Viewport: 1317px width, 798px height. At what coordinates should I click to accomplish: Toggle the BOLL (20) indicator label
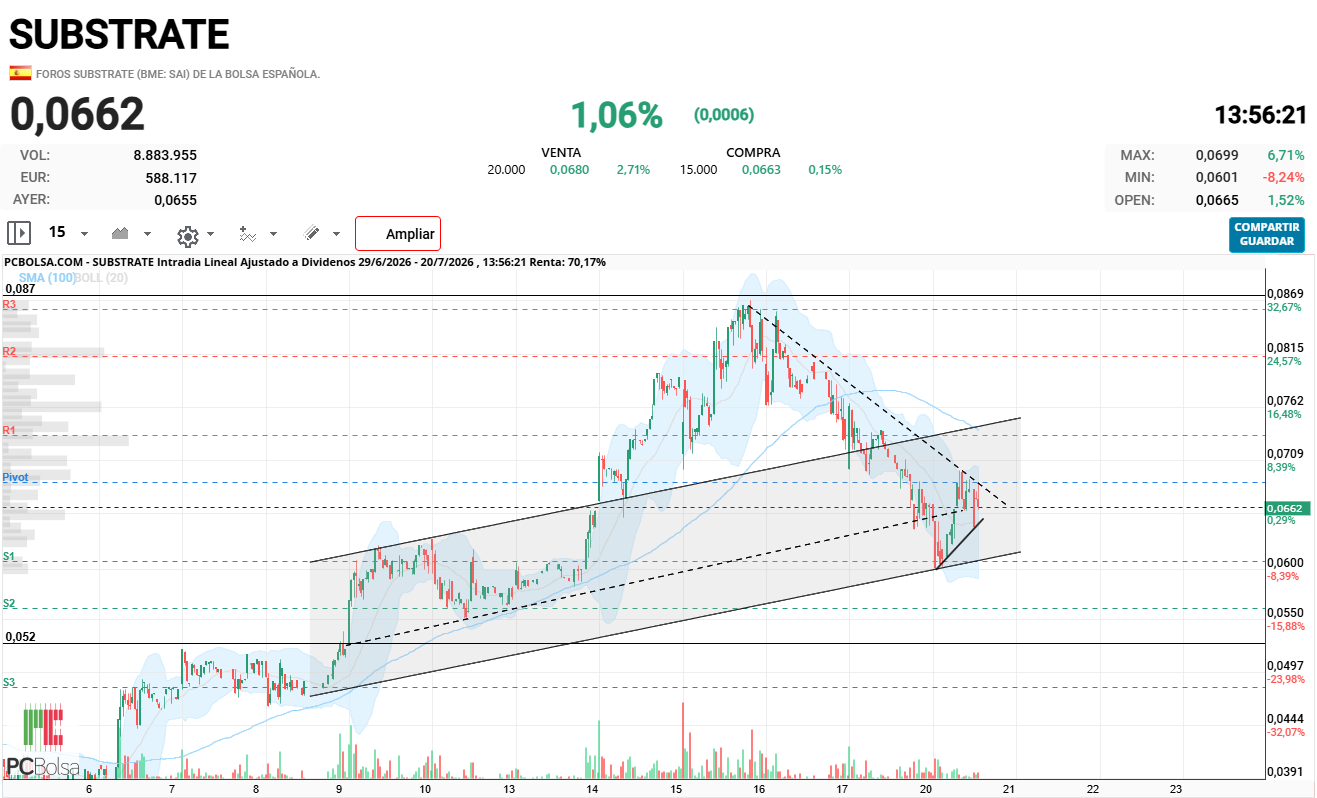pos(101,277)
